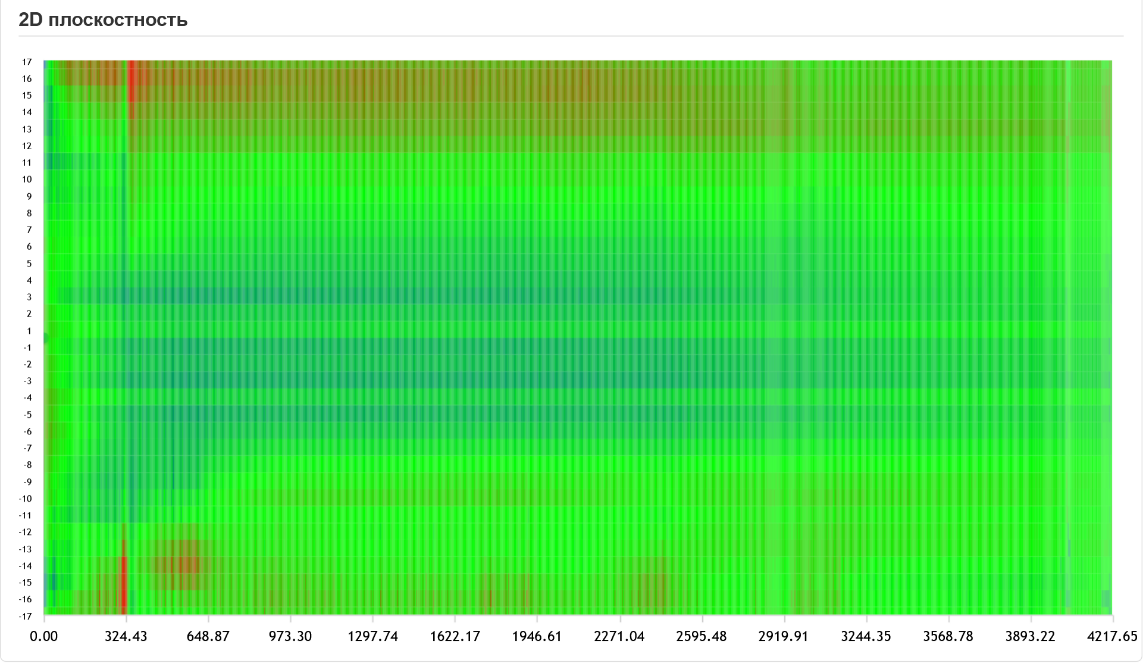Click the y-axis label 17 at top

[28, 62]
